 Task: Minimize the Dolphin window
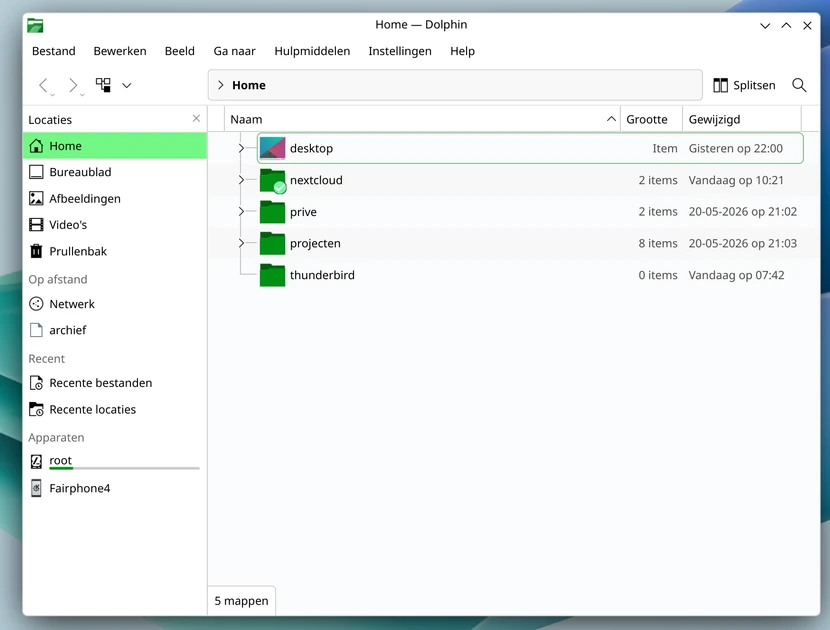click(x=765, y=25)
